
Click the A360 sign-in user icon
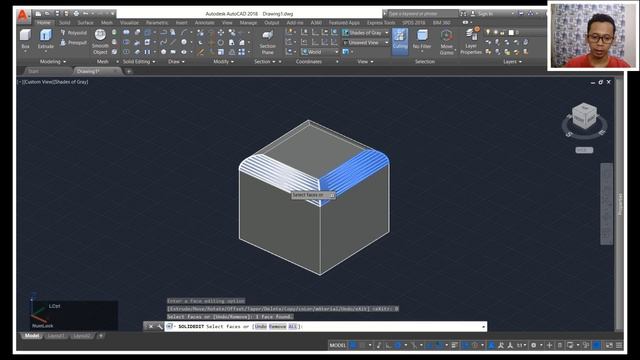(x=473, y=13)
